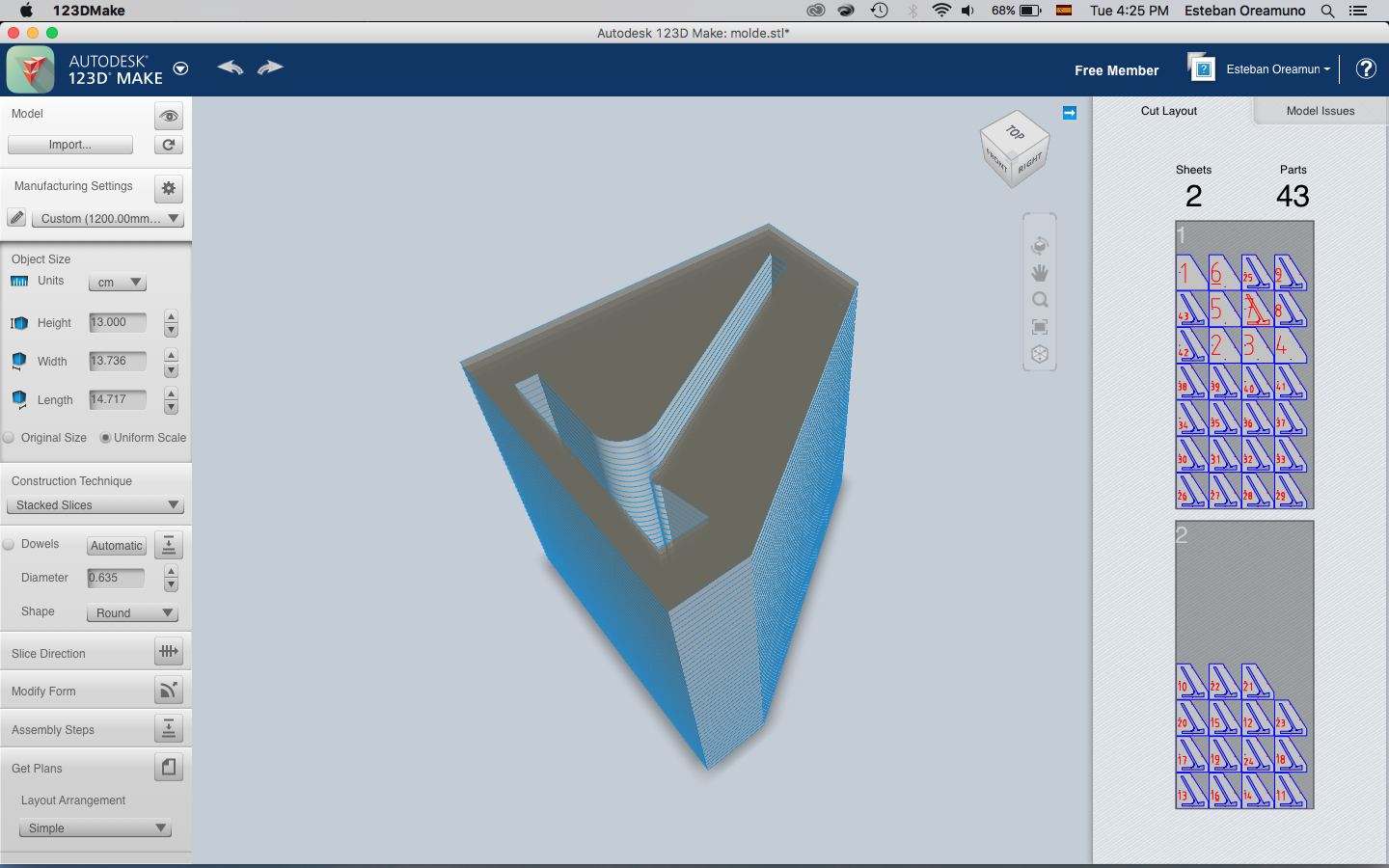The width and height of the screenshot is (1389, 868).
Task: Open the help question mark
Action: [1366, 68]
